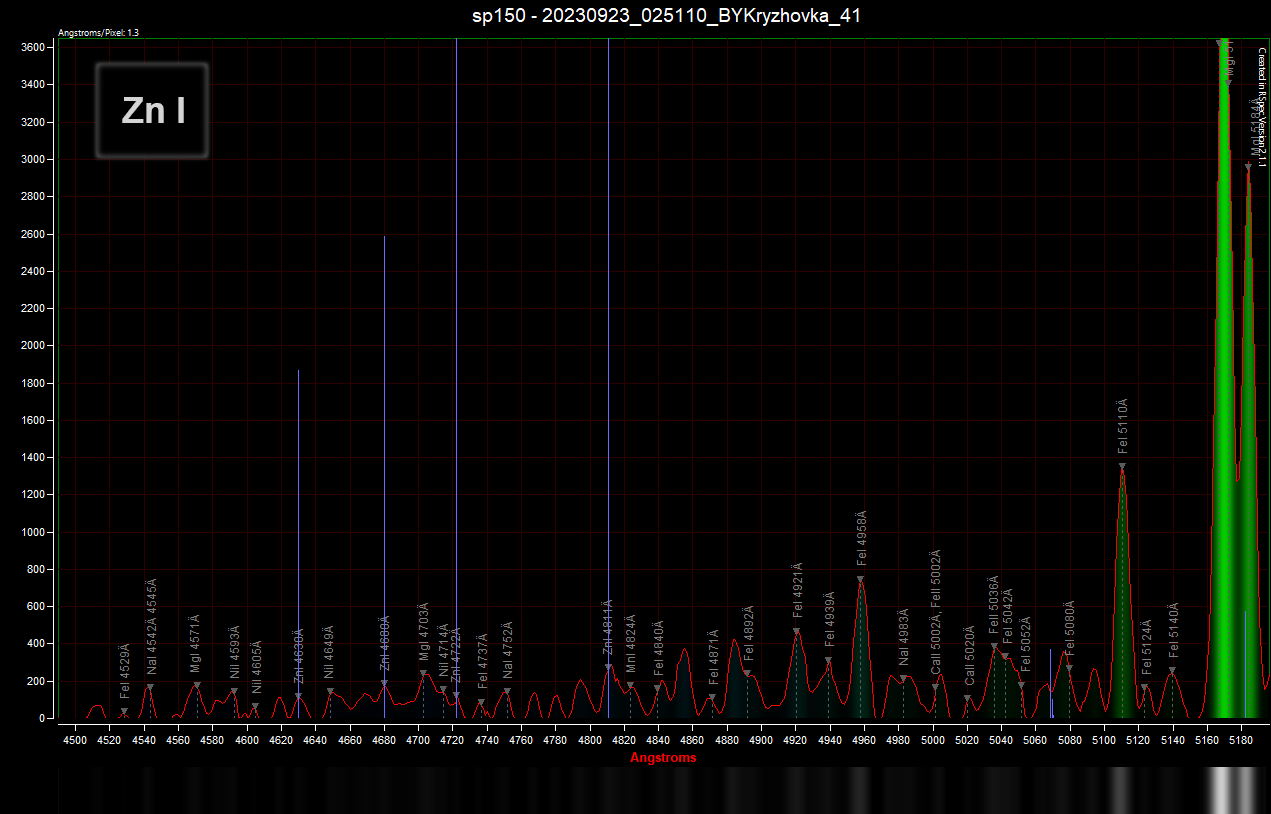The height and width of the screenshot is (814, 1271).
Task: Click the FeI 5080Å peak label
Action: pyautogui.click(x=1069, y=628)
